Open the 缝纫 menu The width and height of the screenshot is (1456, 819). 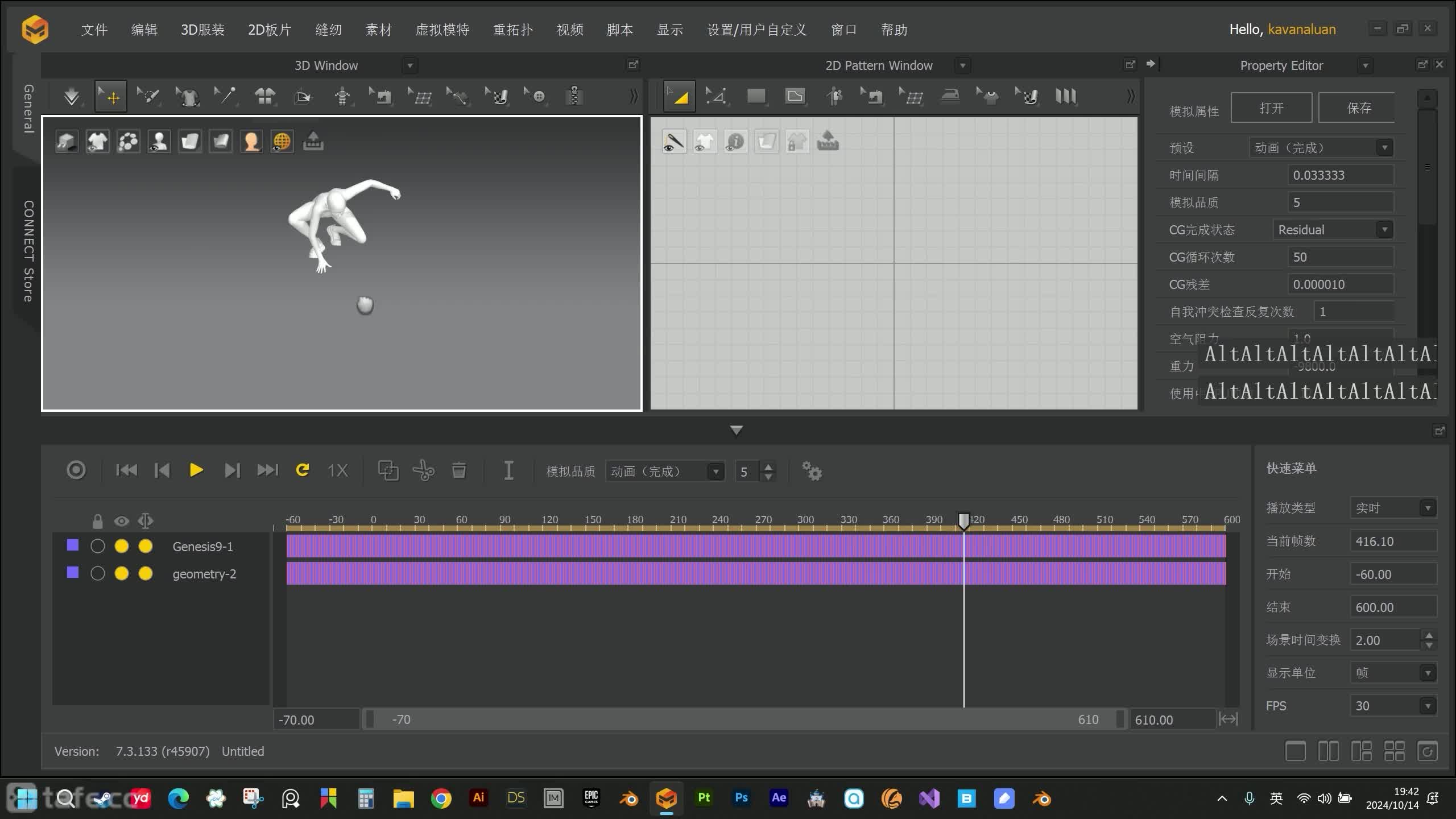pos(329,30)
